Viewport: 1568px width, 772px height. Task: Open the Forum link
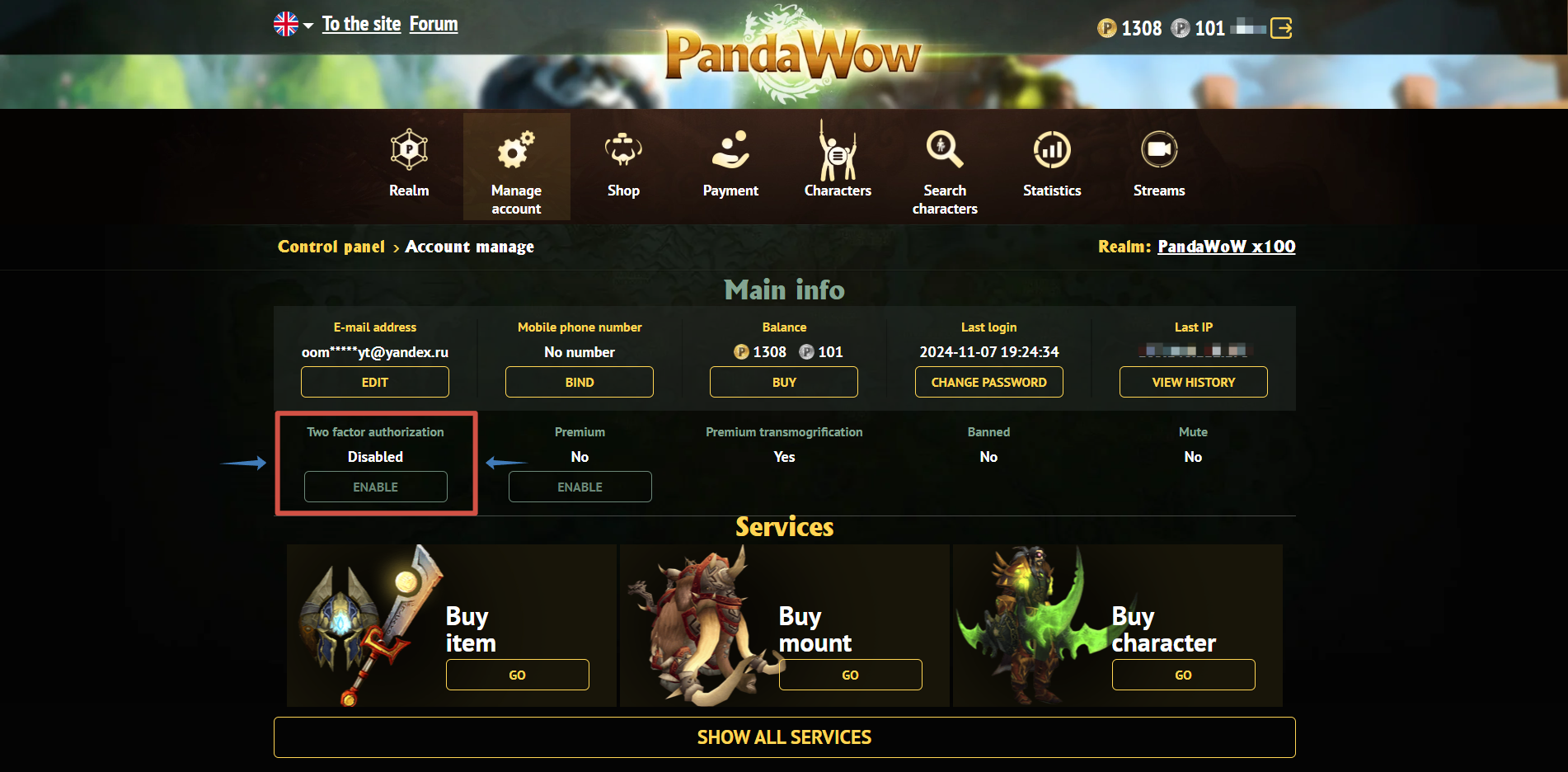pyautogui.click(x=434, y=24)
